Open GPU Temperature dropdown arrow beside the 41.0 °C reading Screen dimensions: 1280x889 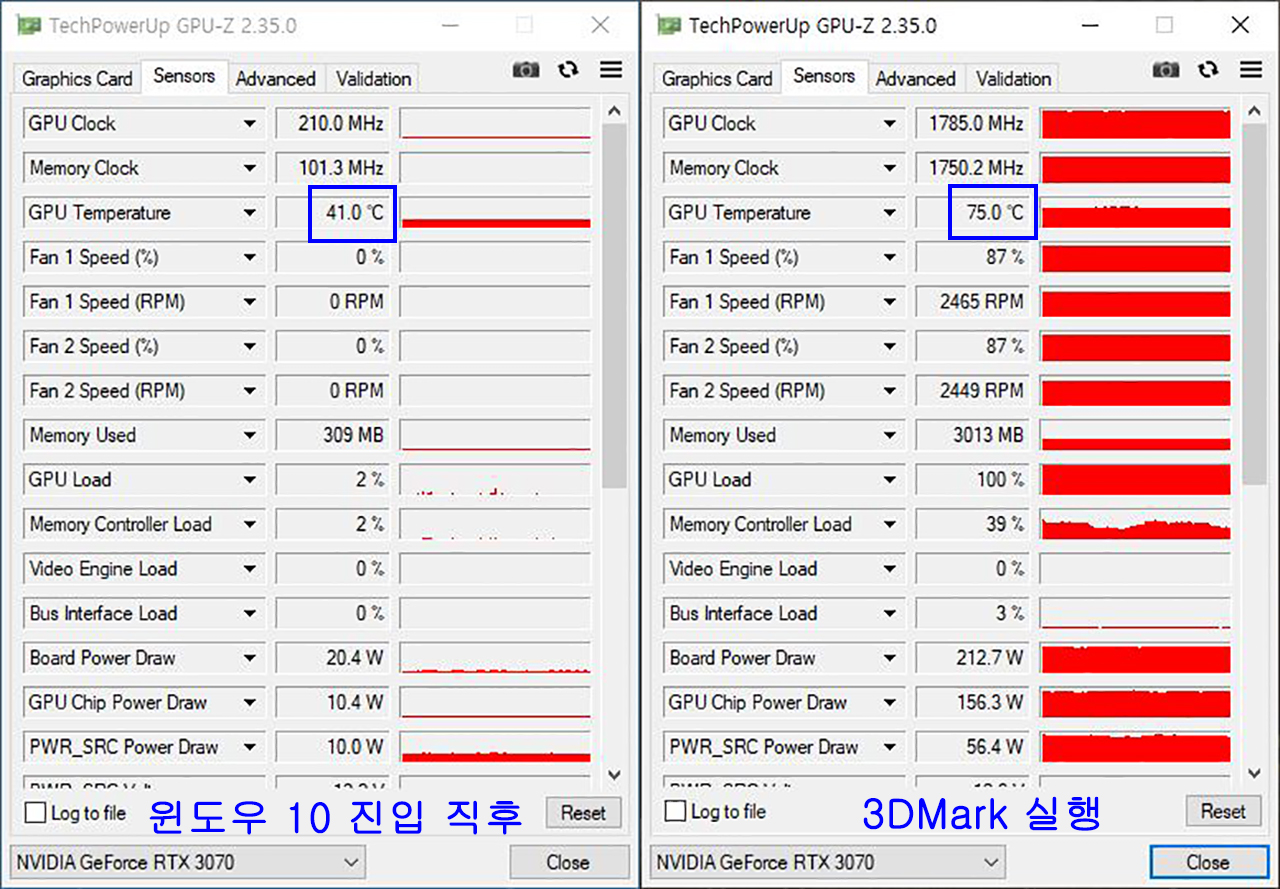(249, 213)
